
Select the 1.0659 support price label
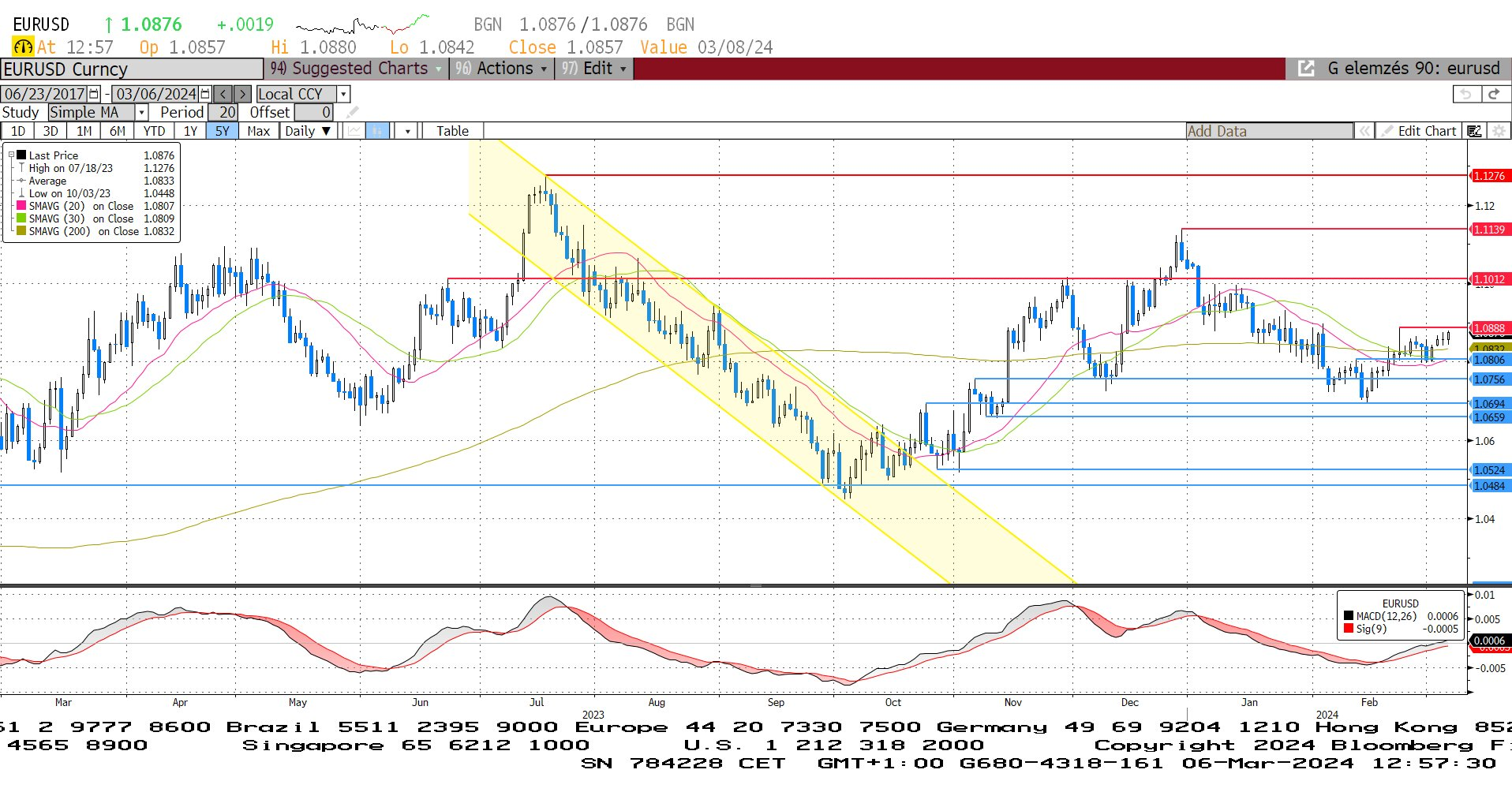(1490, 417)
